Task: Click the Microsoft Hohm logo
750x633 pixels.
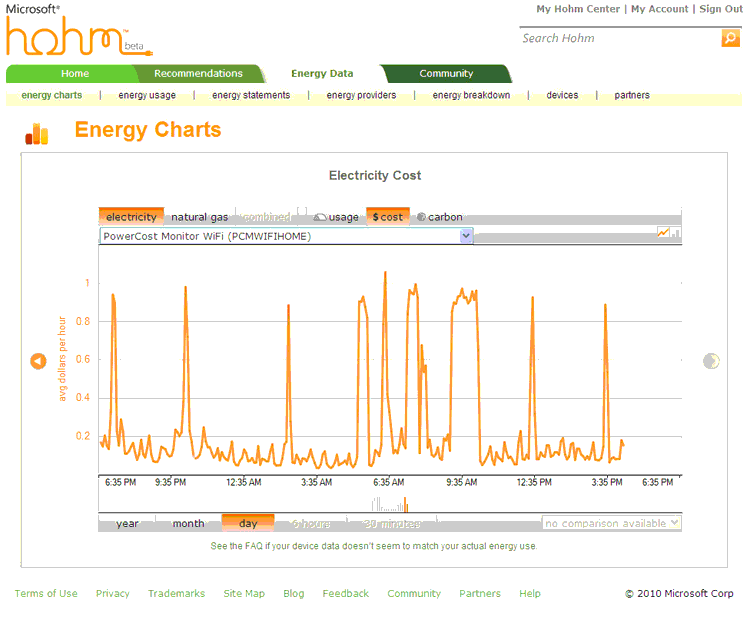Action: (x=79, y=31)
